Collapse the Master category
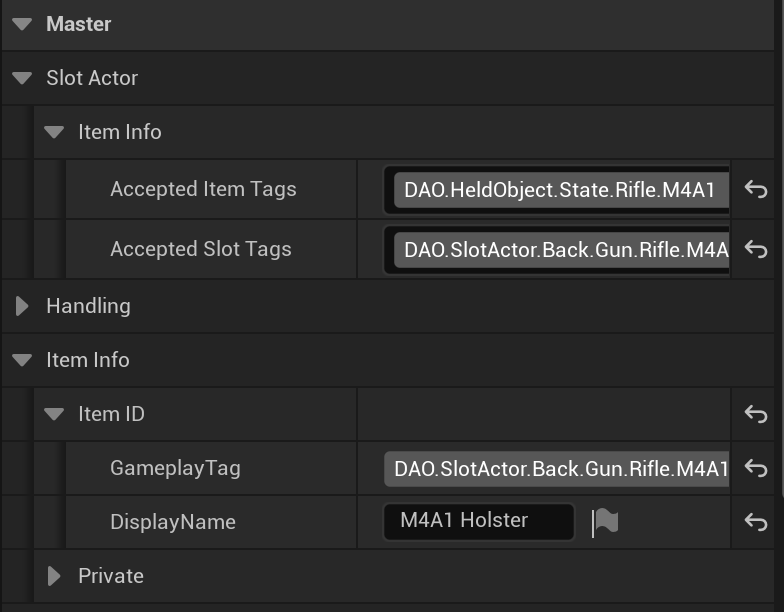Viewport: 784px width, 612px height. (x=22, y=24)
